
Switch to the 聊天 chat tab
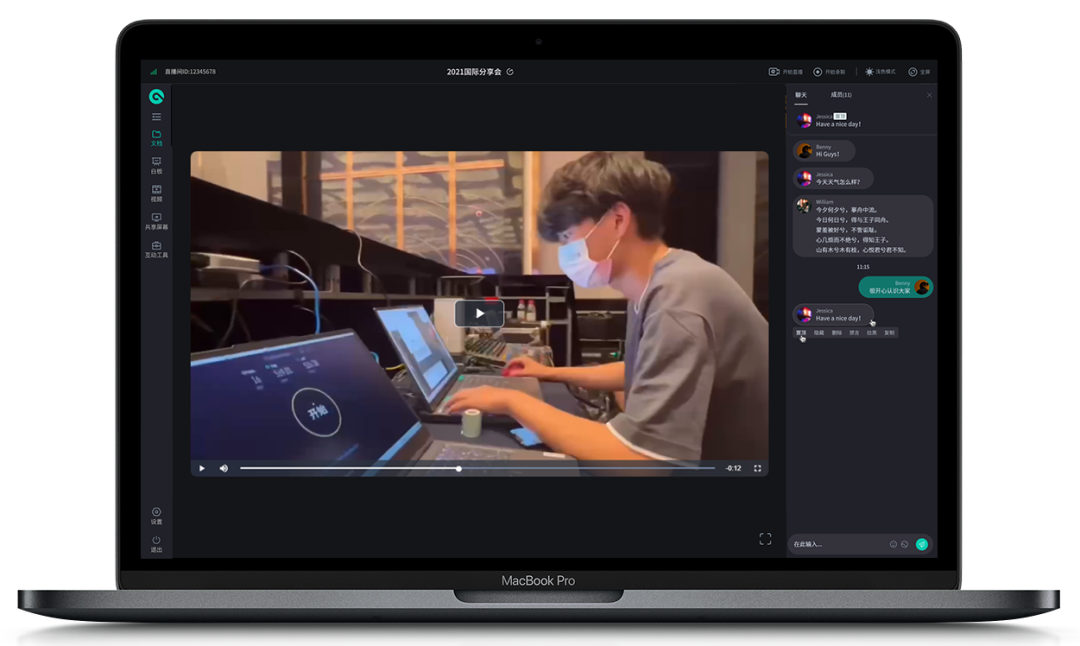click(800, 95)
